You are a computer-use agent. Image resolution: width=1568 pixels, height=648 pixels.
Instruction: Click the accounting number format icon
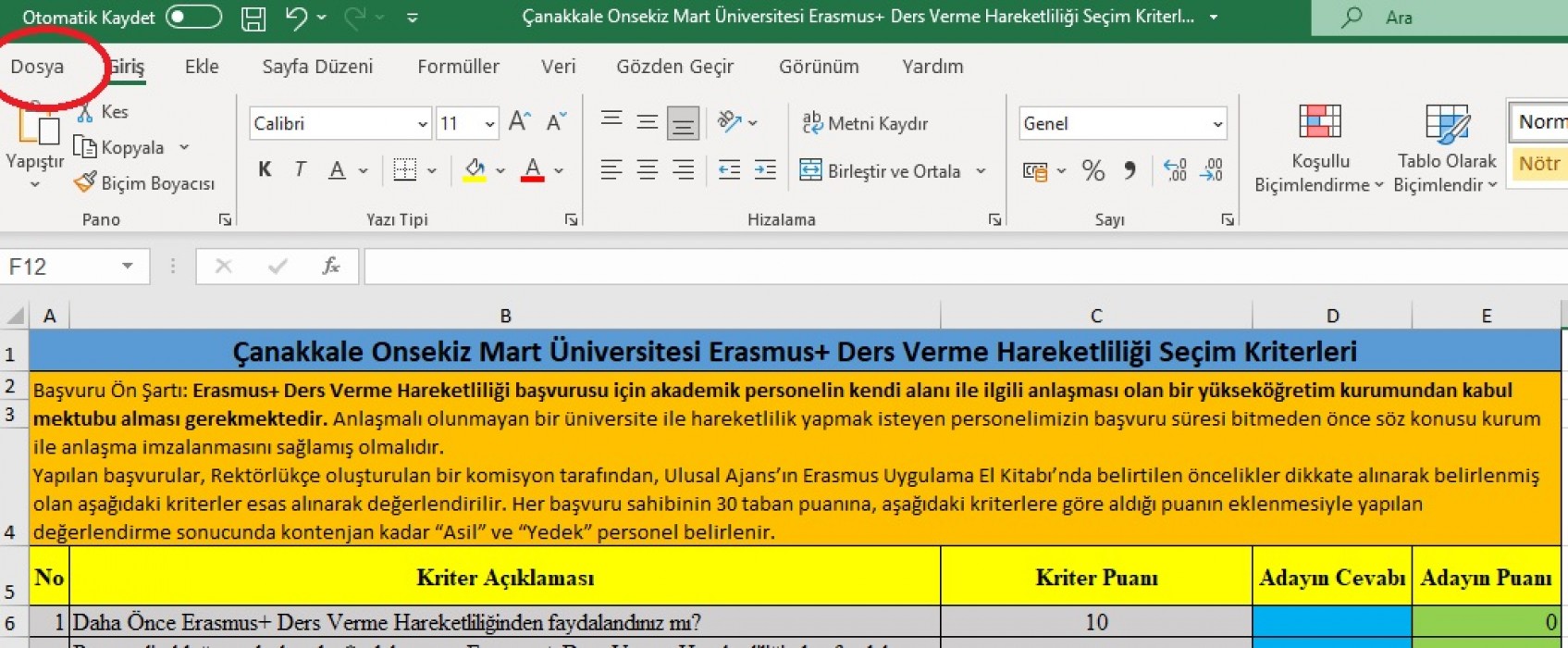(x=1035, y=170)
